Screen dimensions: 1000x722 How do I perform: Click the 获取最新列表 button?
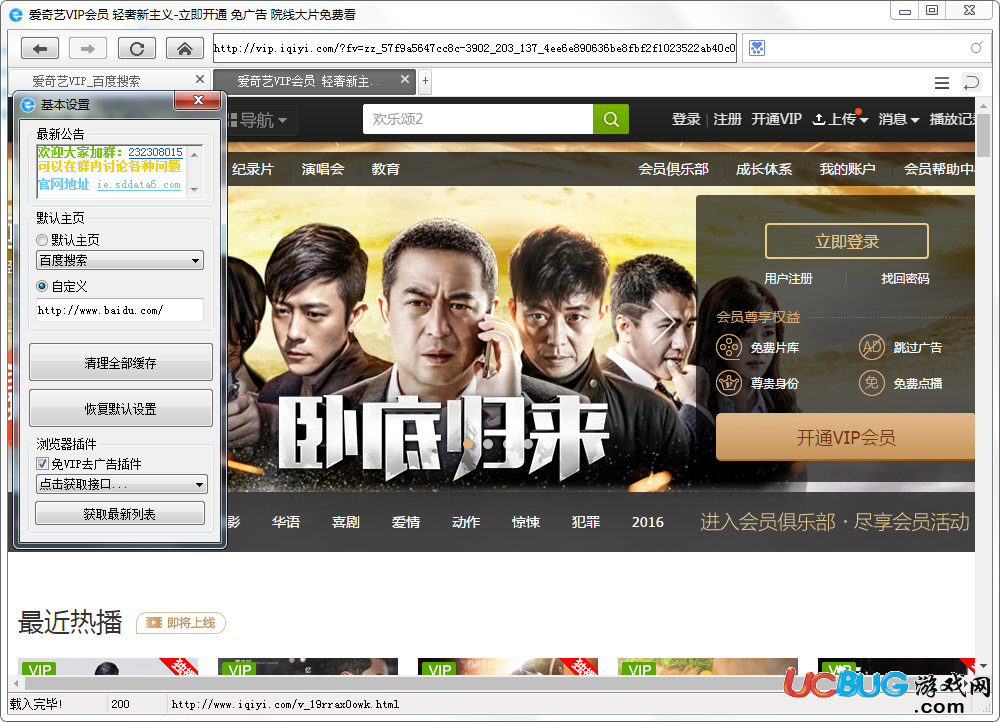(x=120, y=513)
